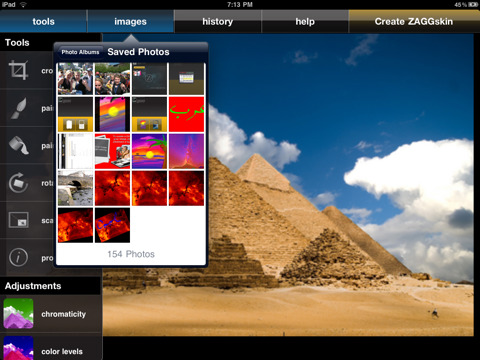Switch to the tools tab
Image resolution: width=480 pixels, height=360 pixels.
pyautogui.click(x=43, y=21)
